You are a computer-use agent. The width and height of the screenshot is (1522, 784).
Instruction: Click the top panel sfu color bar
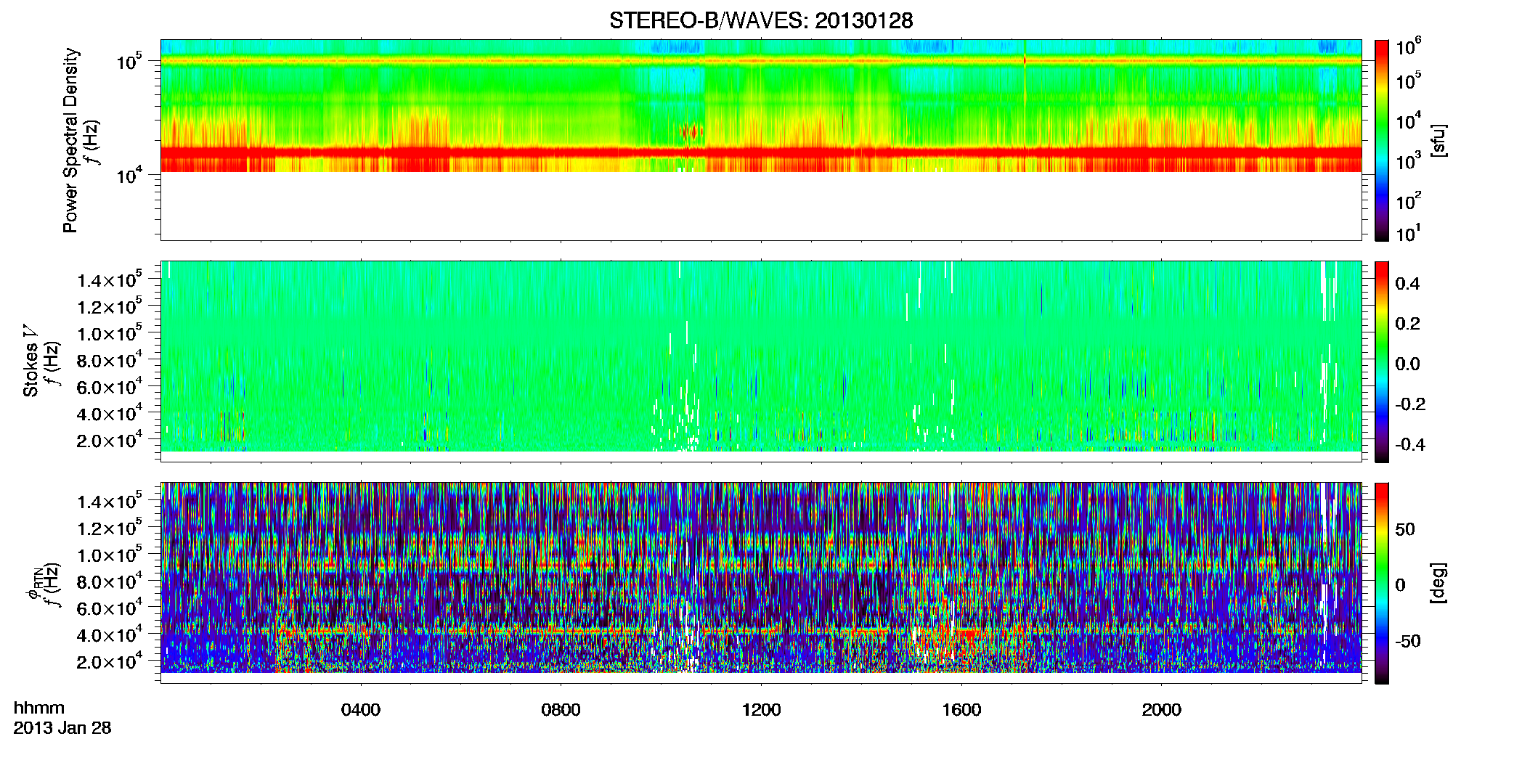pos(1382,140)
